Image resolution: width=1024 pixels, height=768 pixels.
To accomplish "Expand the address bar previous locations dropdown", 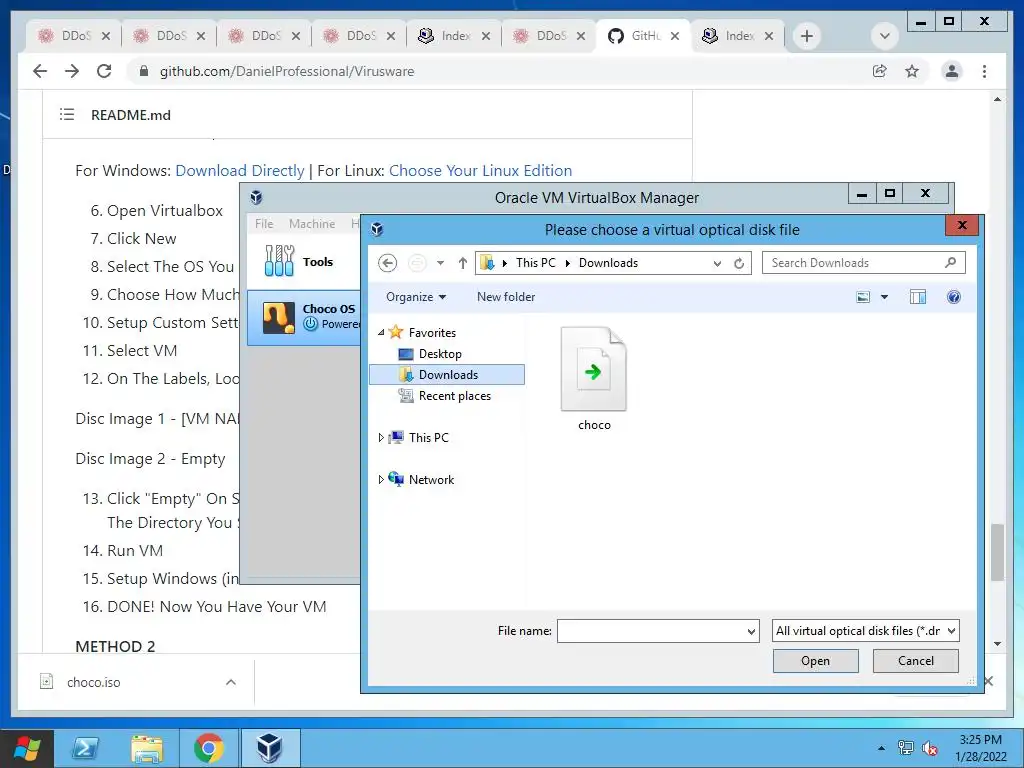I will (717, 263).
